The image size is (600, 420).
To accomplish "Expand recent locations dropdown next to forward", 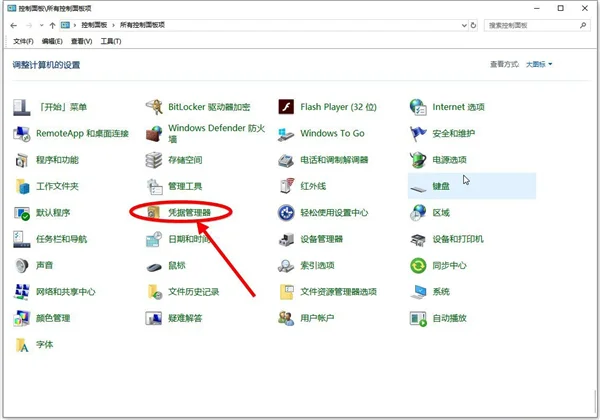I will [41, 25].
